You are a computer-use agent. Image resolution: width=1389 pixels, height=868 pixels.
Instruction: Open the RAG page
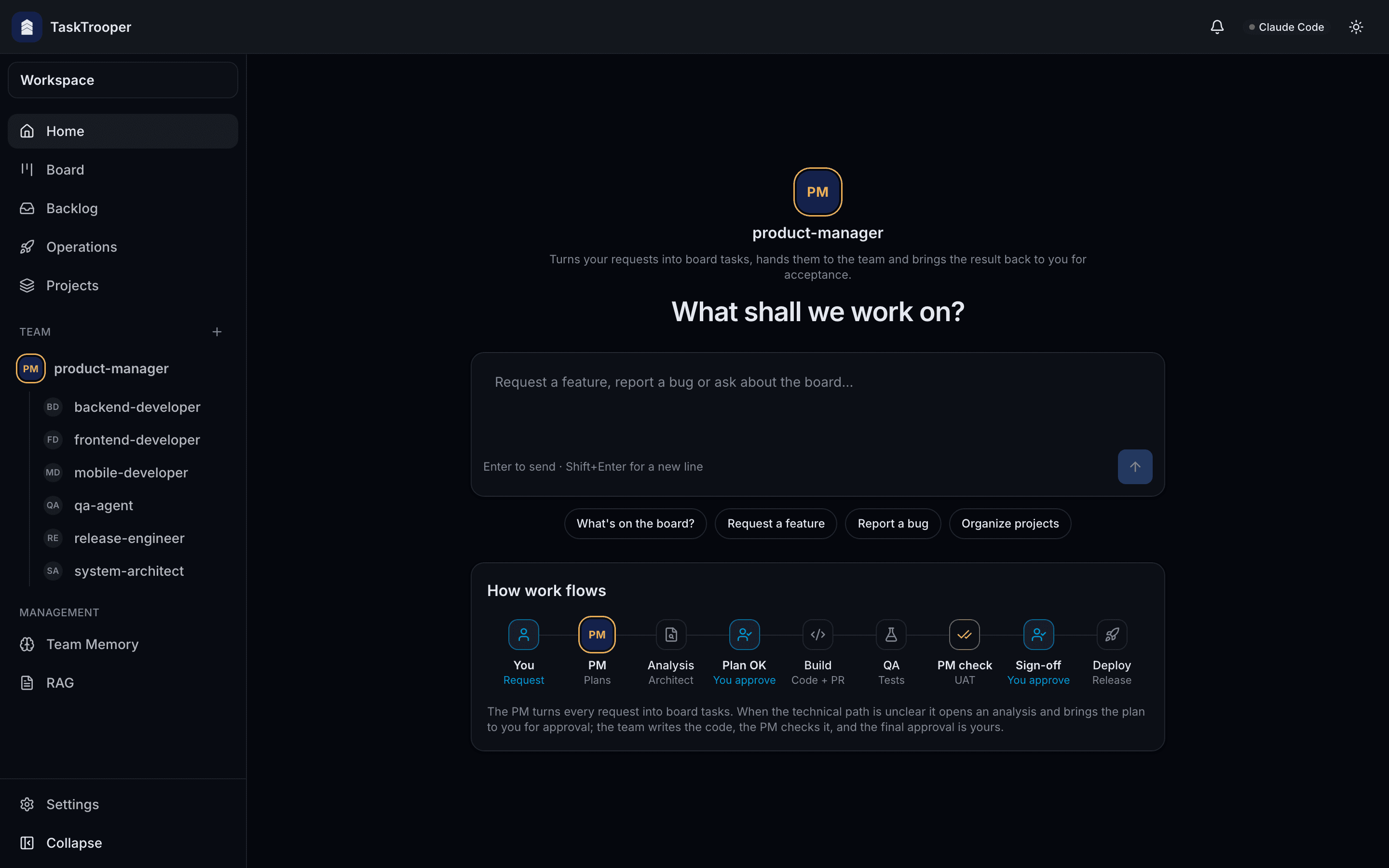coord(123,682)
